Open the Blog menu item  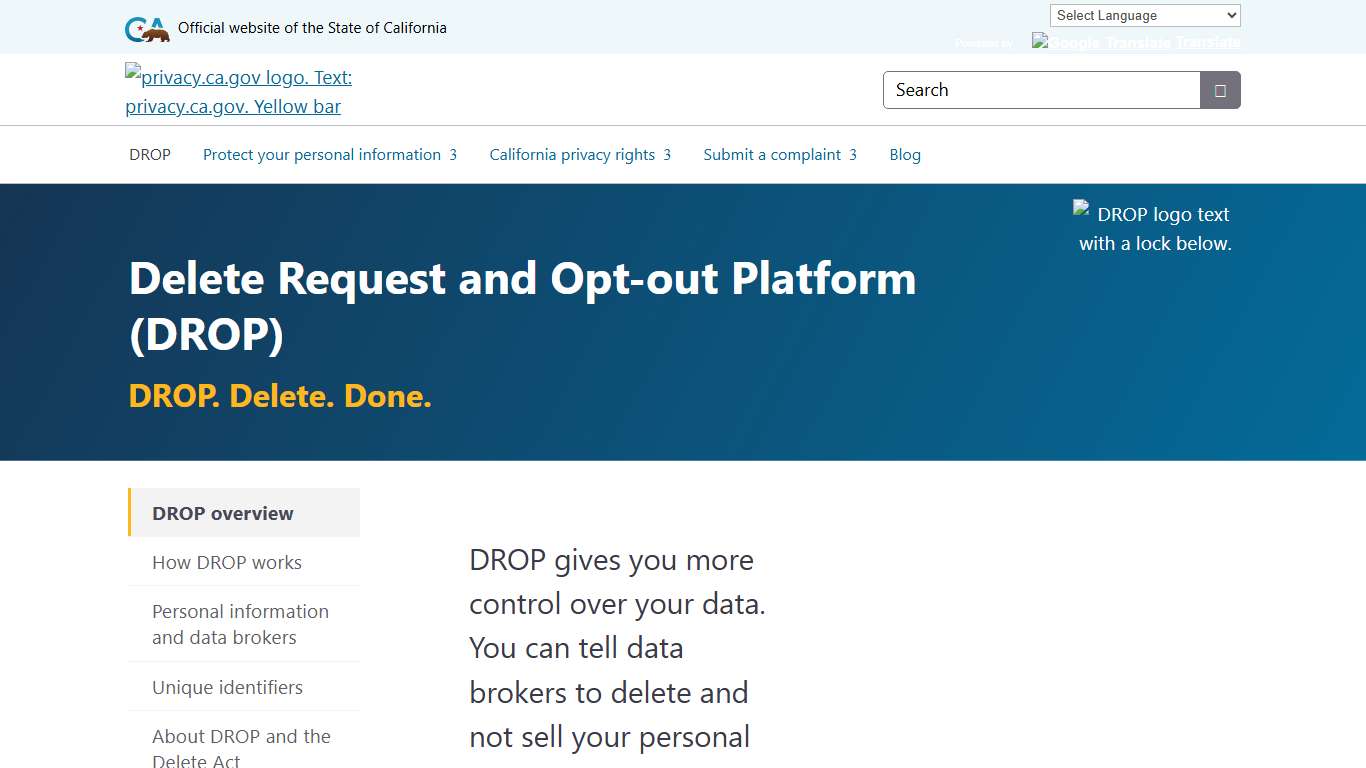pyautogui.click(x=904, y=155)
